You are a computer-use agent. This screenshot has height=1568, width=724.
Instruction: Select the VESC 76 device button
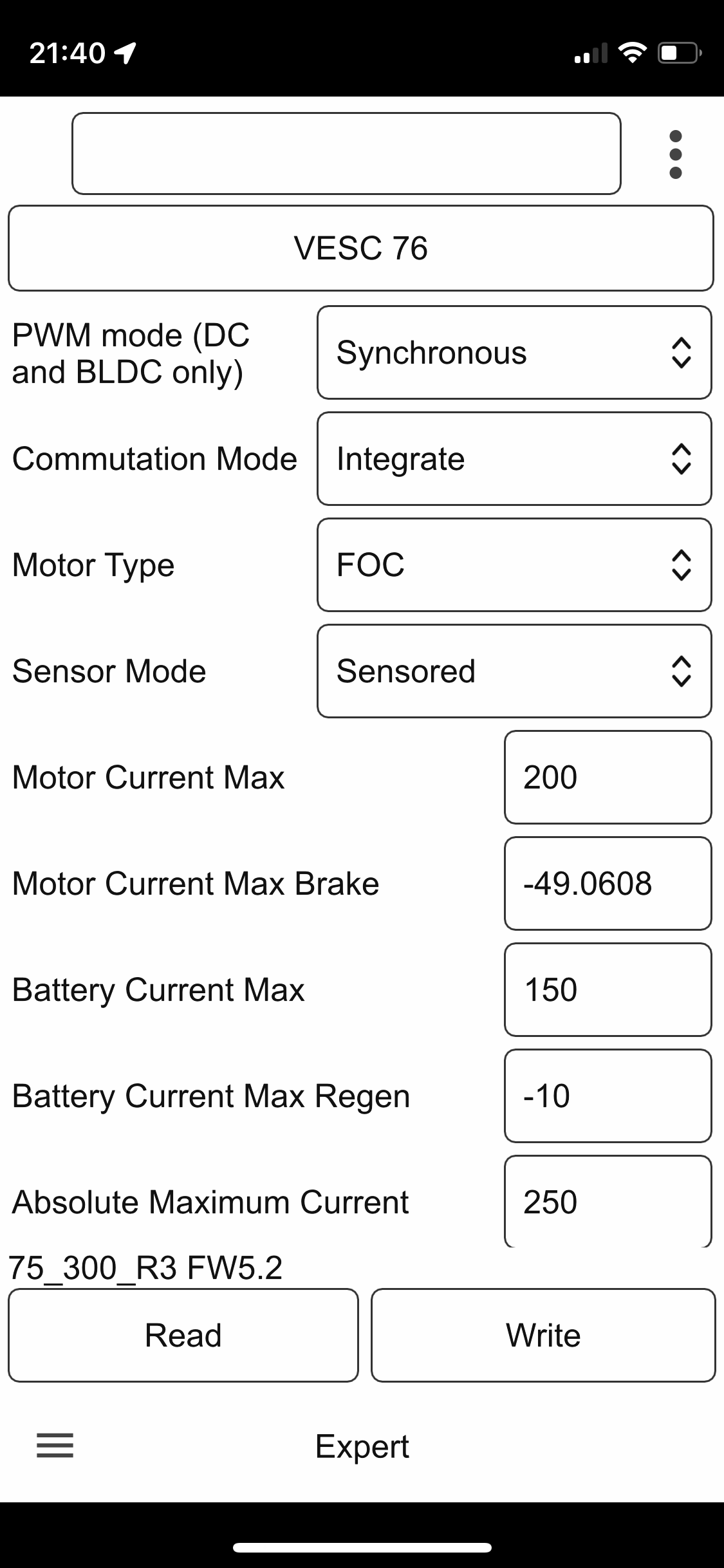click(360, 248)
